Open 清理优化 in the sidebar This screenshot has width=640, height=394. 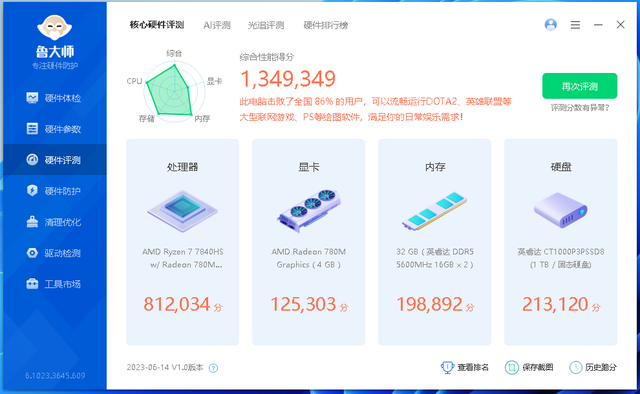point(55,222)
